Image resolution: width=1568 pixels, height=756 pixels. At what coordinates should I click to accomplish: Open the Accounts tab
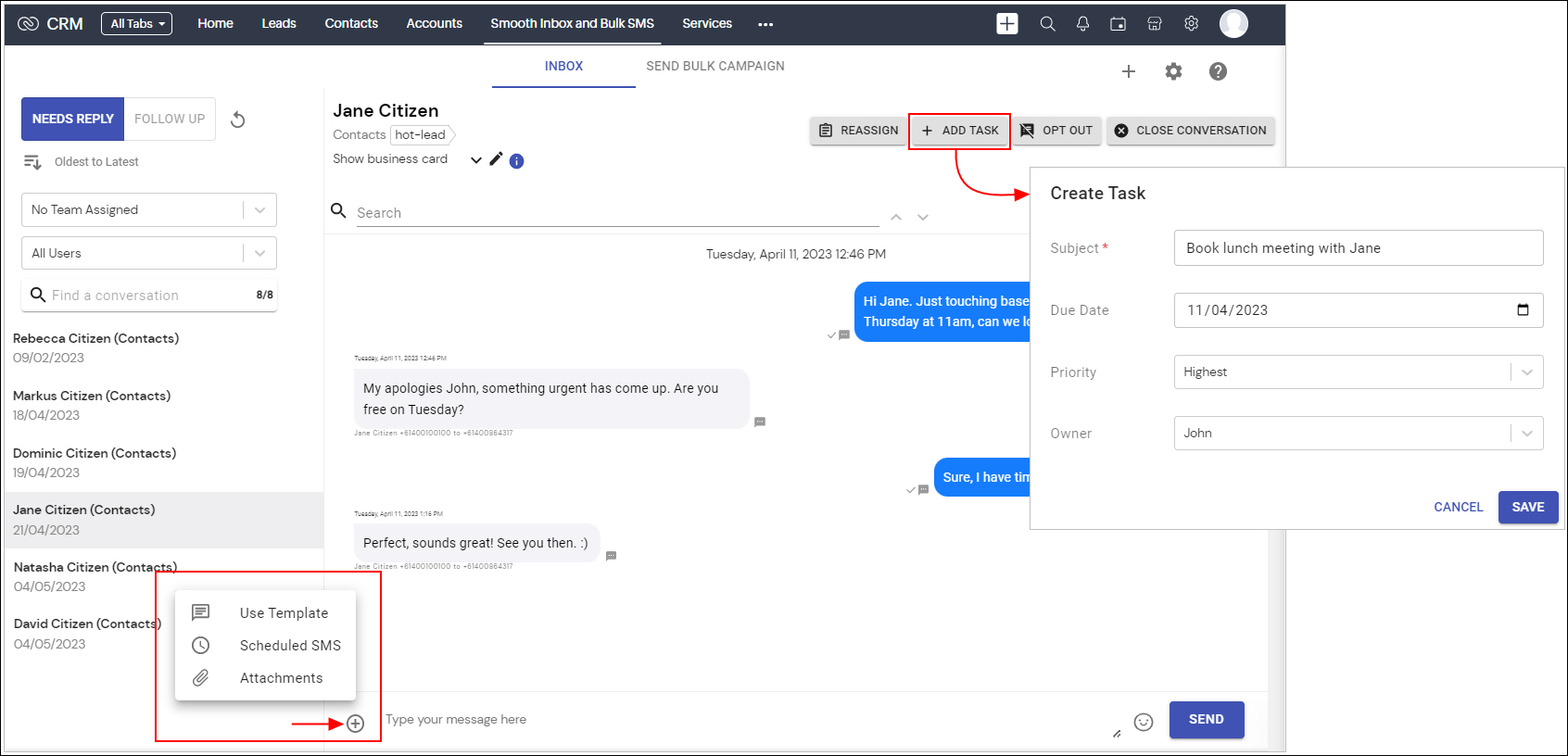[434, 23]
